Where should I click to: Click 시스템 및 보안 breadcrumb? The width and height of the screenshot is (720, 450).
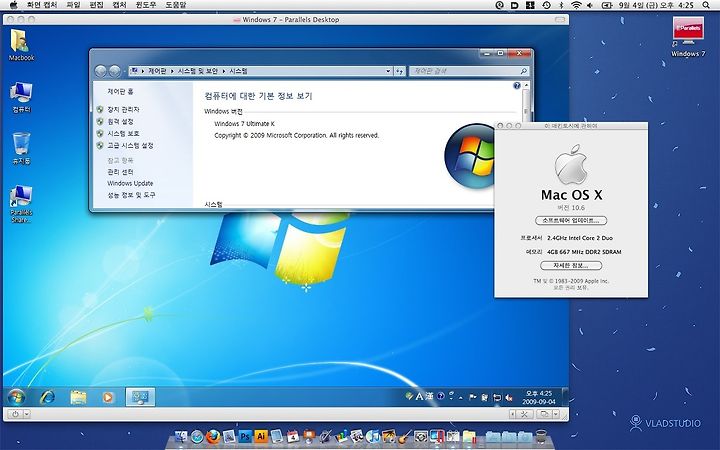click(198, 71)
